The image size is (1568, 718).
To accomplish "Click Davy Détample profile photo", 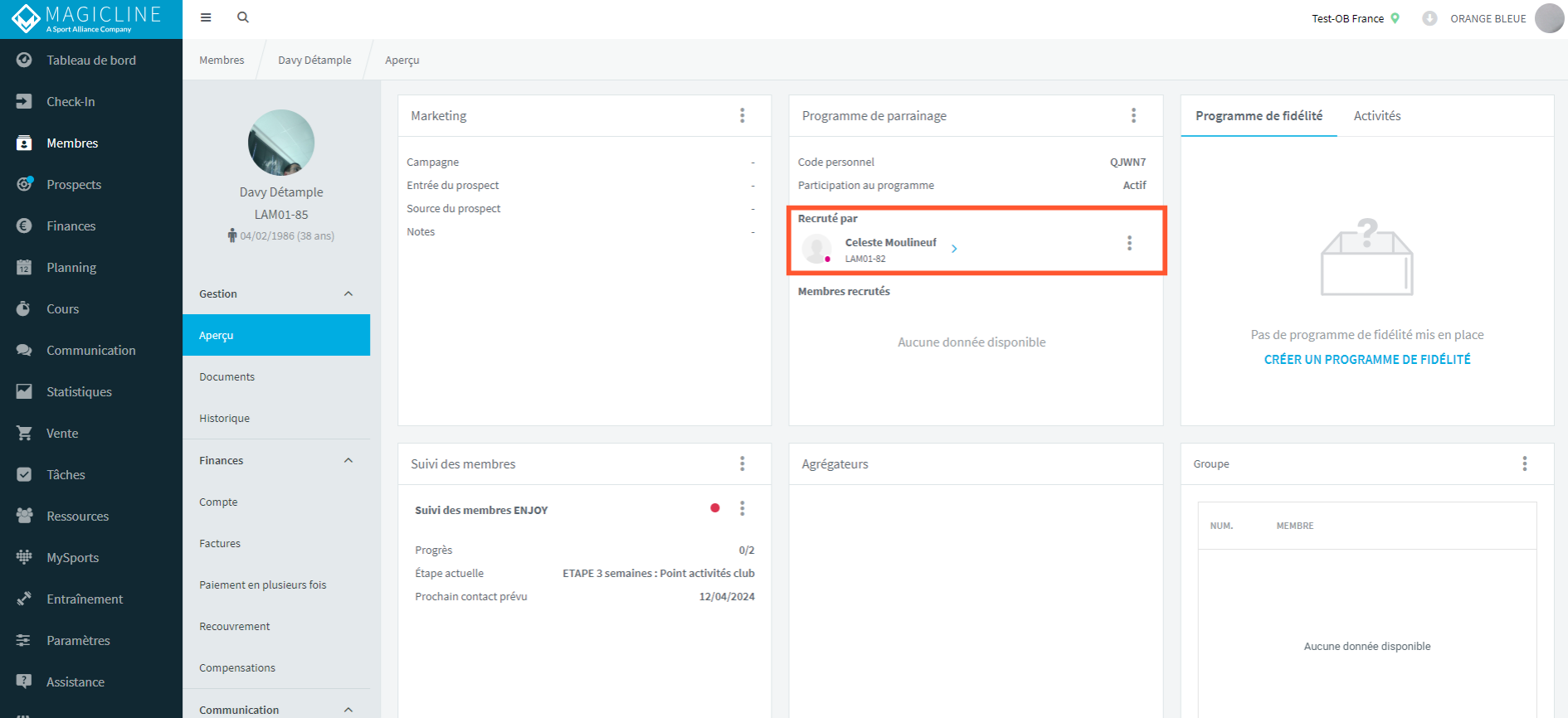I will pyautogui.click(x=281, y=143).
